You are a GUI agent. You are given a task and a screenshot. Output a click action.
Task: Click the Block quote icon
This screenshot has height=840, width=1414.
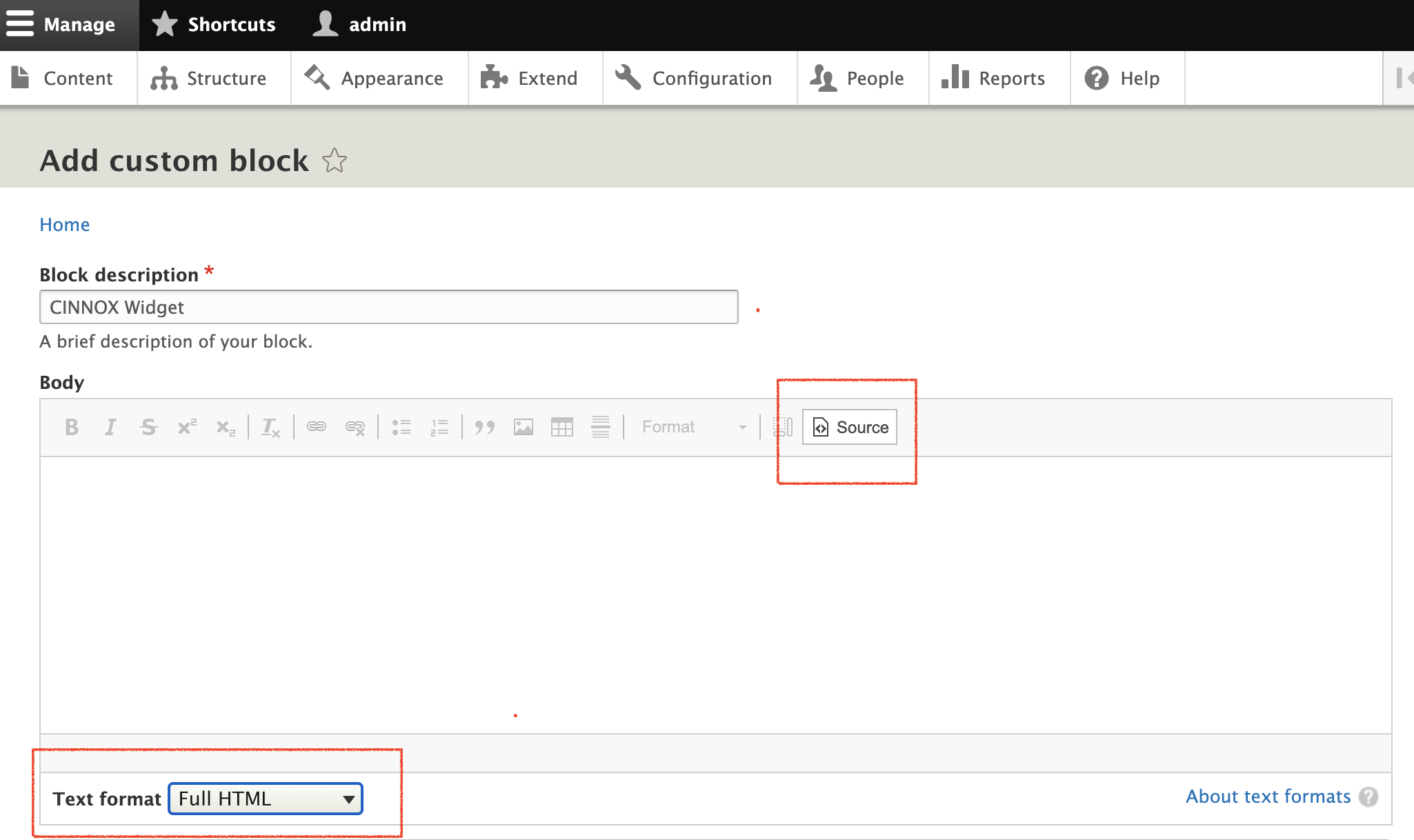(485, 428)
